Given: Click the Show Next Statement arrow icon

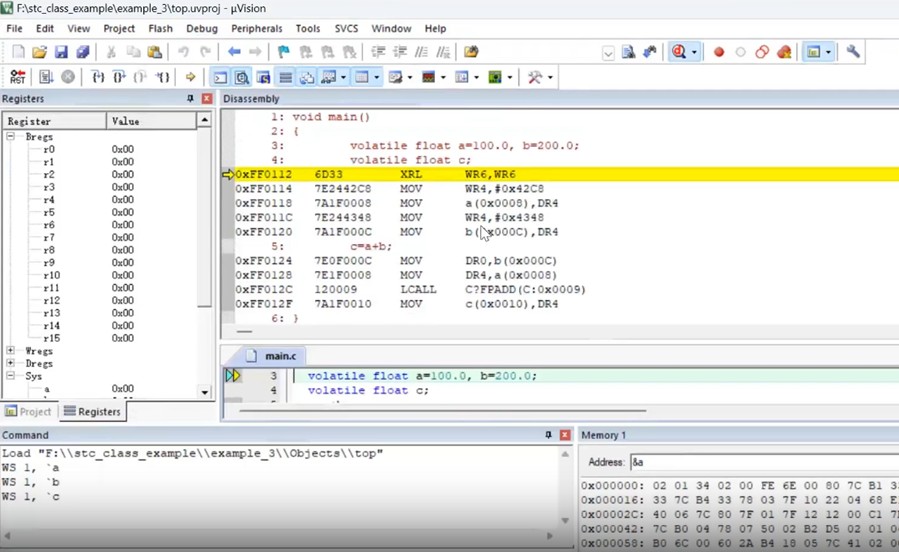Looking at the screenshot, I should pos(190,77).
